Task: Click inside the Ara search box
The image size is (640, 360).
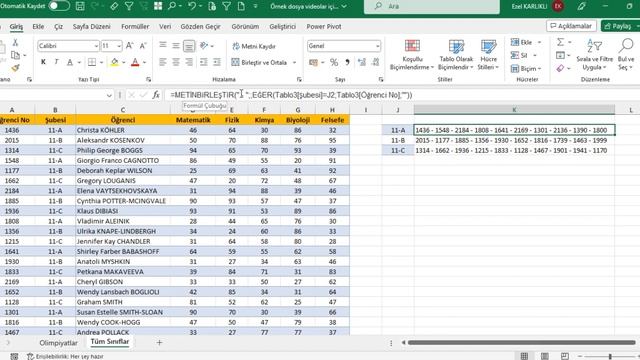Action: tap(431, 6)
